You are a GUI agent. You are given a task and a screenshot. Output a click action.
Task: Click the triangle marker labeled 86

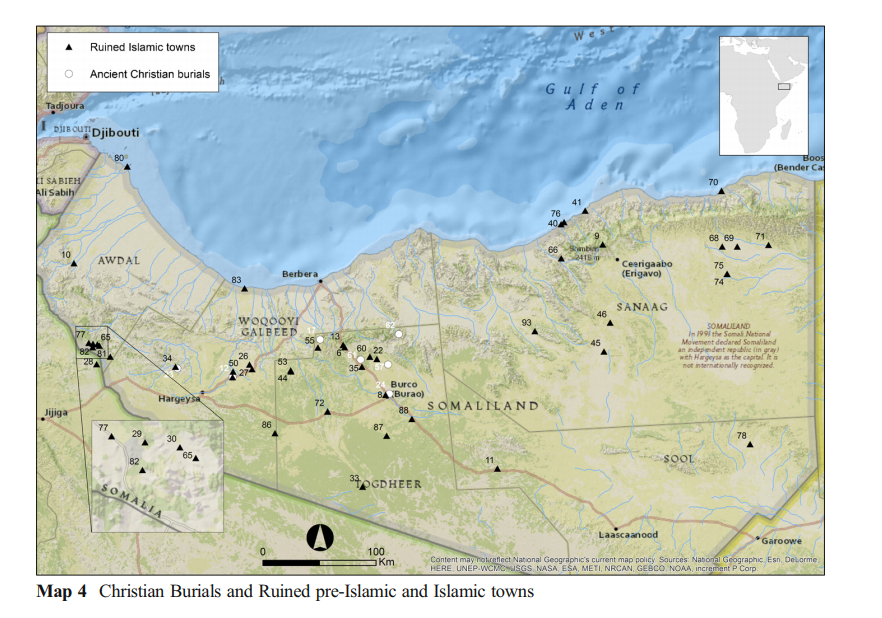point(275,433)
